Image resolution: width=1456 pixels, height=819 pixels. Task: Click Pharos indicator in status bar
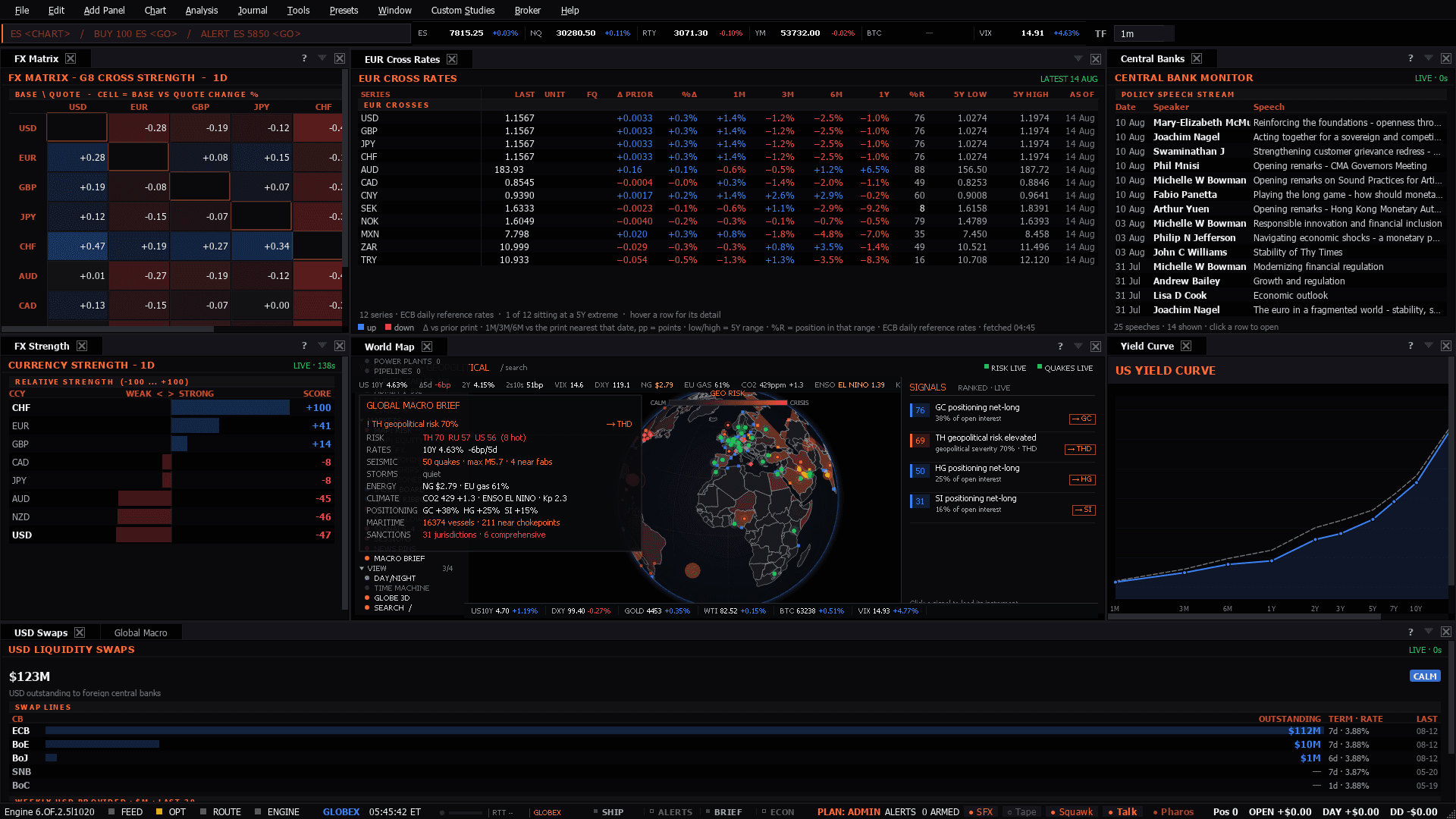tap(1172, 811)
